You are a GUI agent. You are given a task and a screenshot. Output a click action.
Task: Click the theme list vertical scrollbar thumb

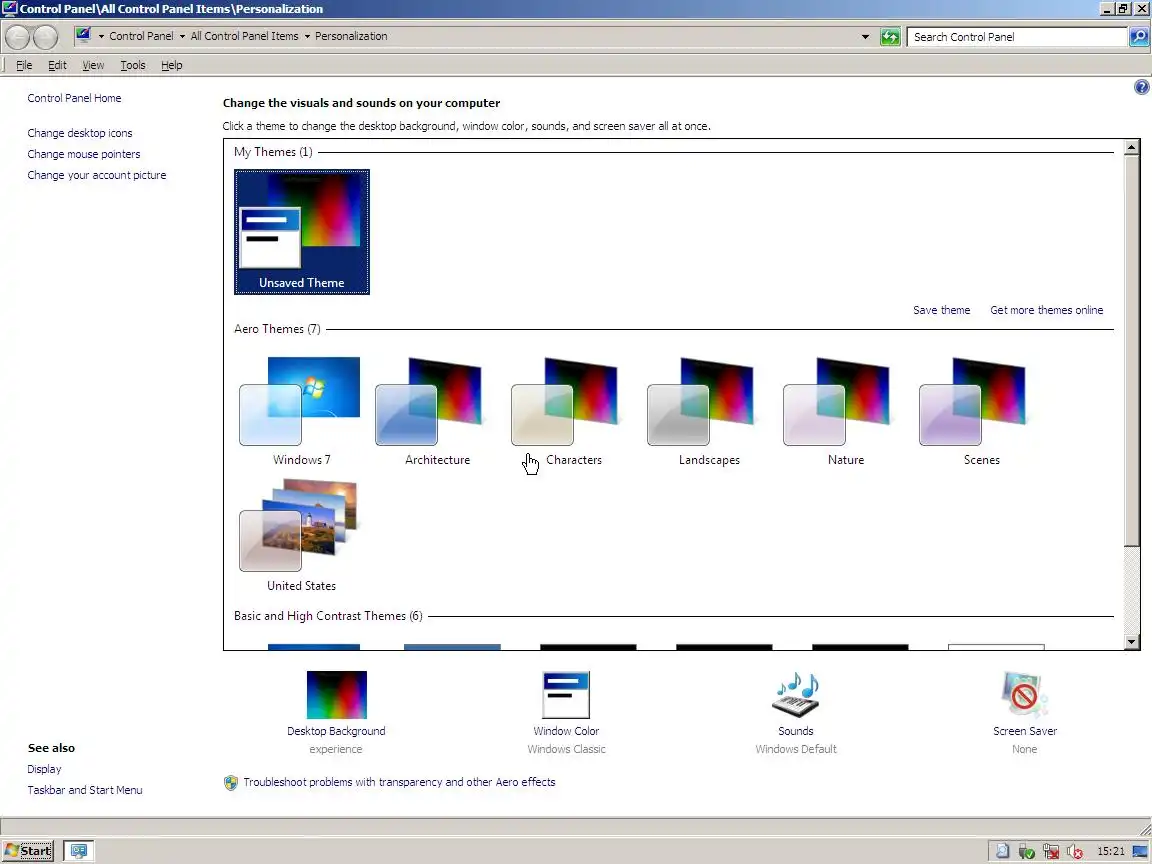[1131, 350]
